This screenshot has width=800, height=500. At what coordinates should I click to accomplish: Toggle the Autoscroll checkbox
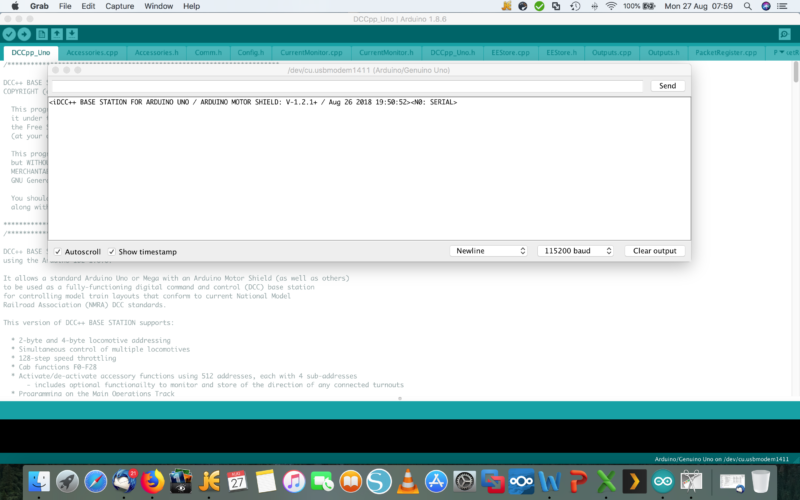[x=58, y=252]
